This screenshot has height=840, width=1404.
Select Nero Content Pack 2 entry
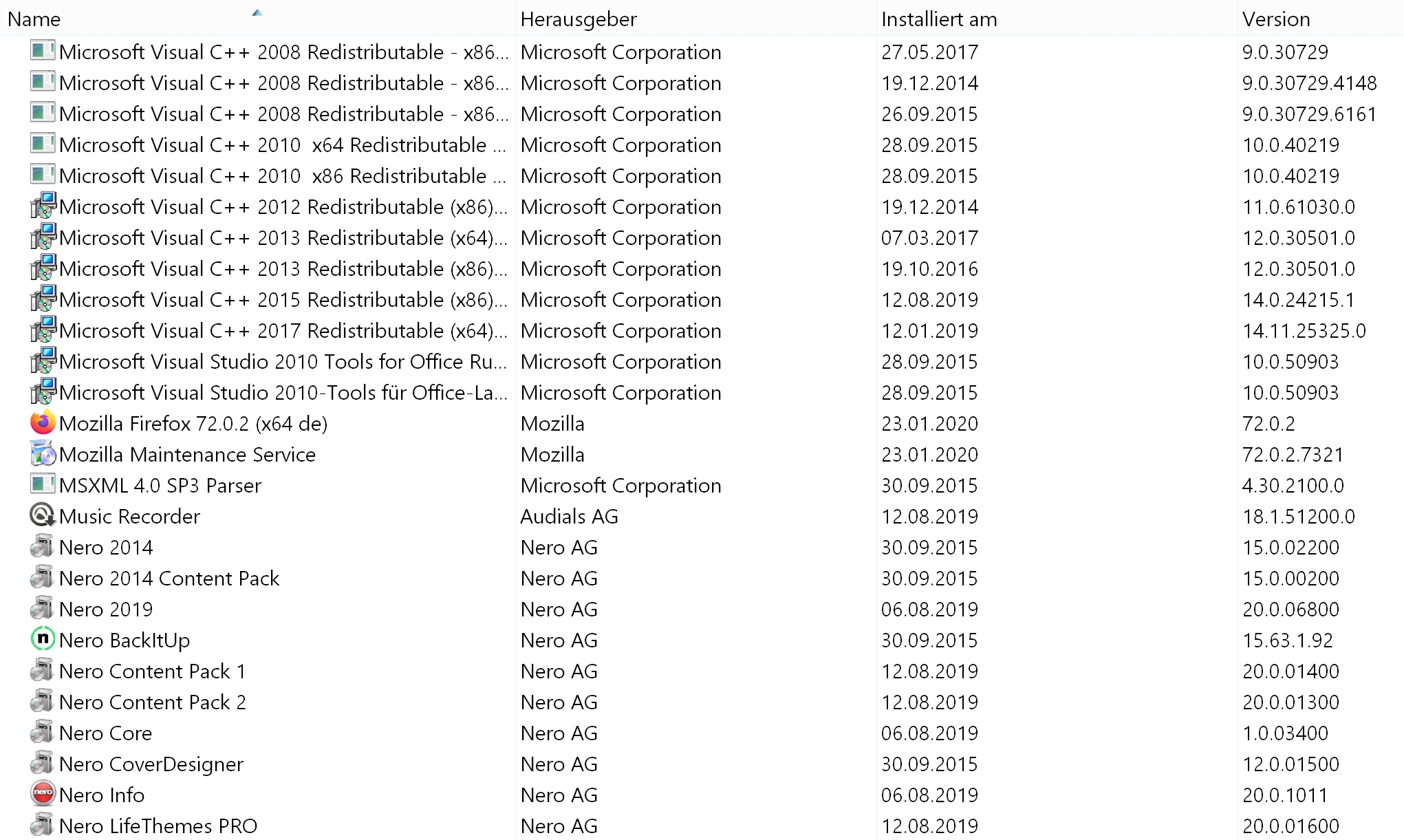[702, 702]
